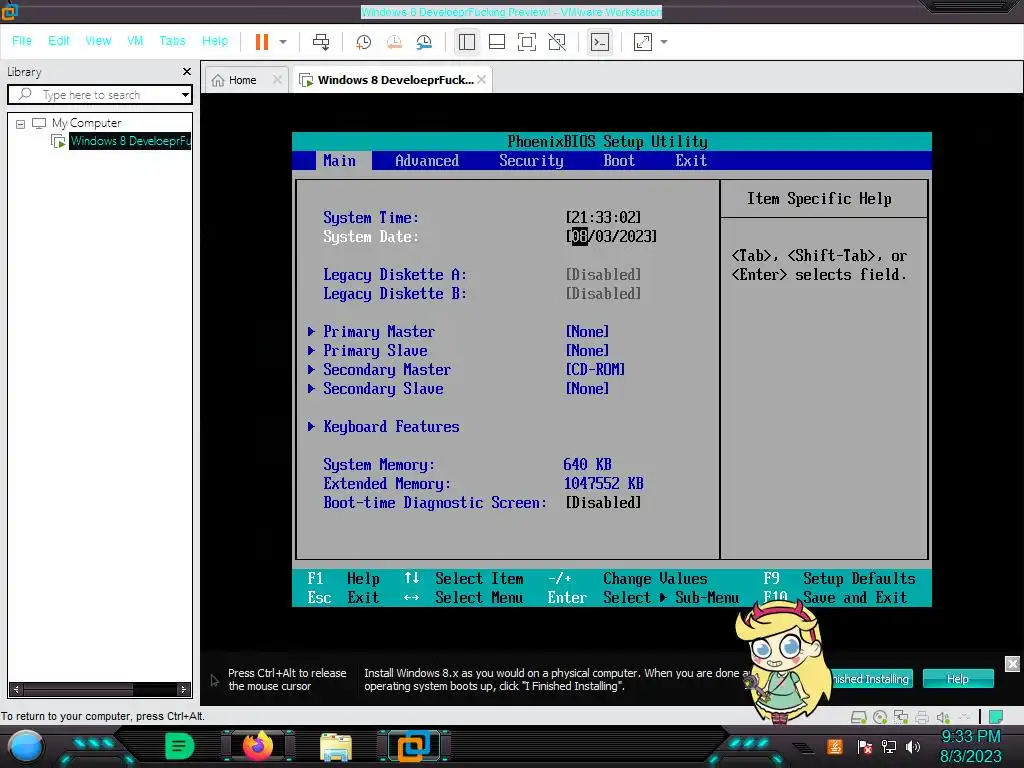Select the BIOS Boot menu
Viewport: 1024px width, 768px height.
[619, 161]
